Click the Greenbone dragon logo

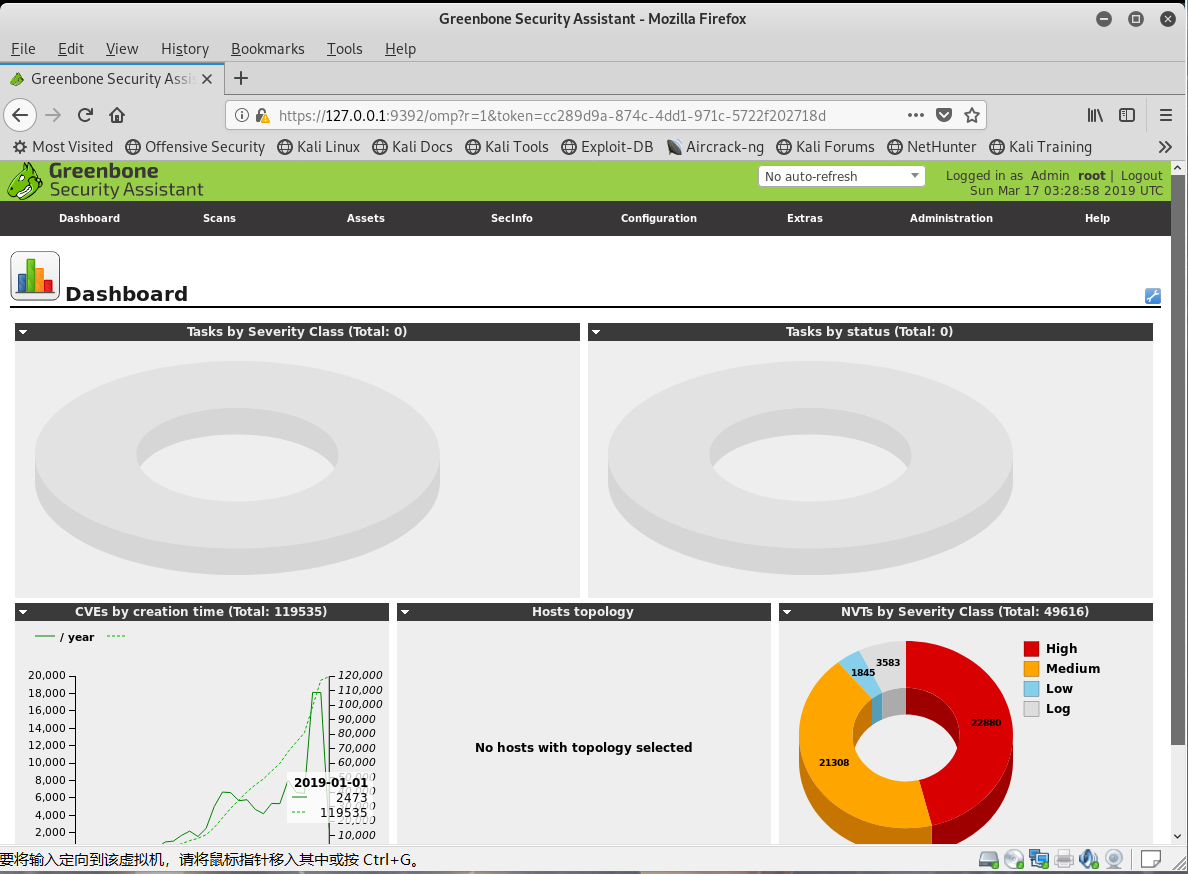click(25, 181)
